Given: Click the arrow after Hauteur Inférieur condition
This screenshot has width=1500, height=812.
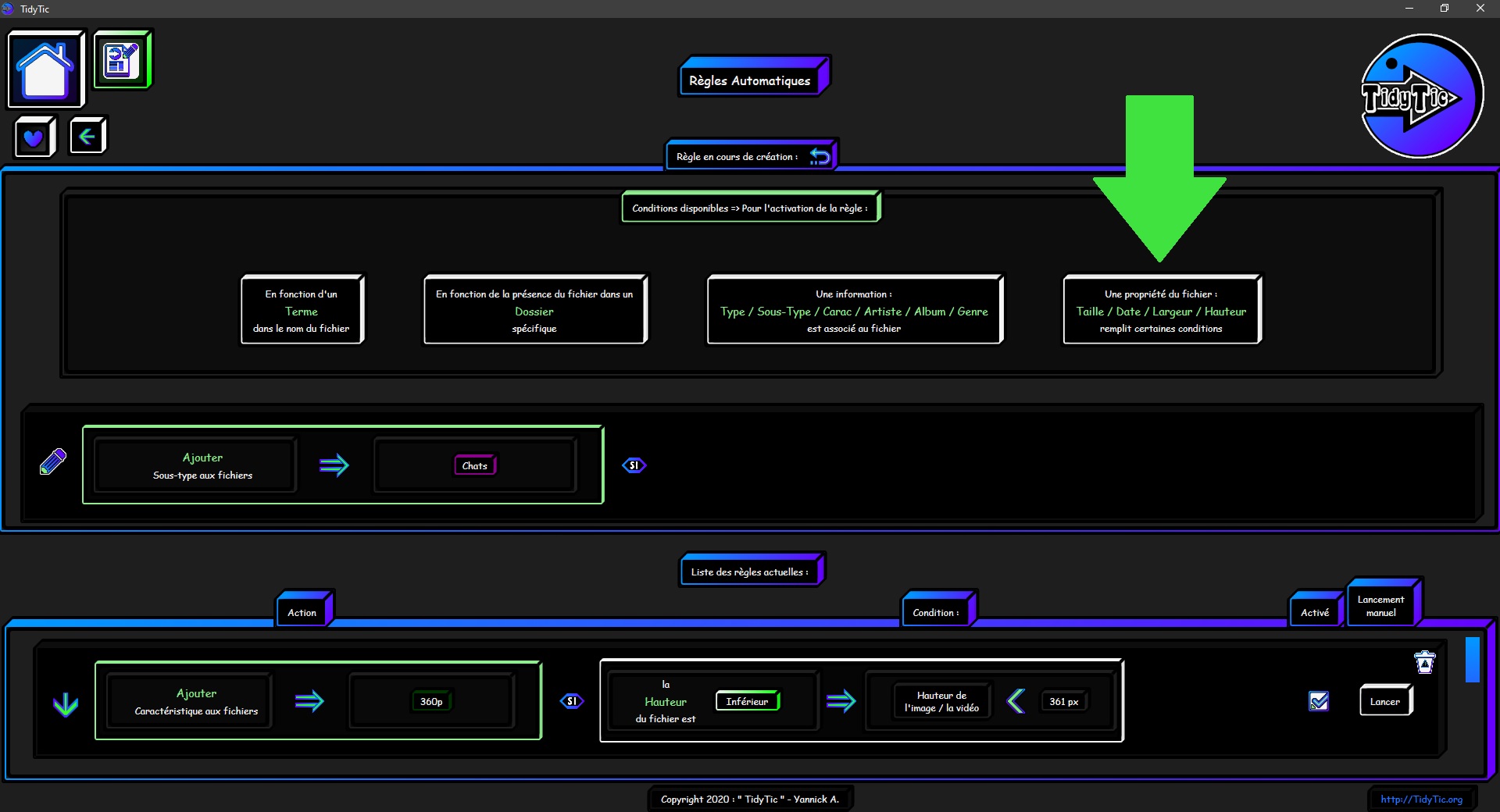Looking at the screenshot, I should [841, 701].
